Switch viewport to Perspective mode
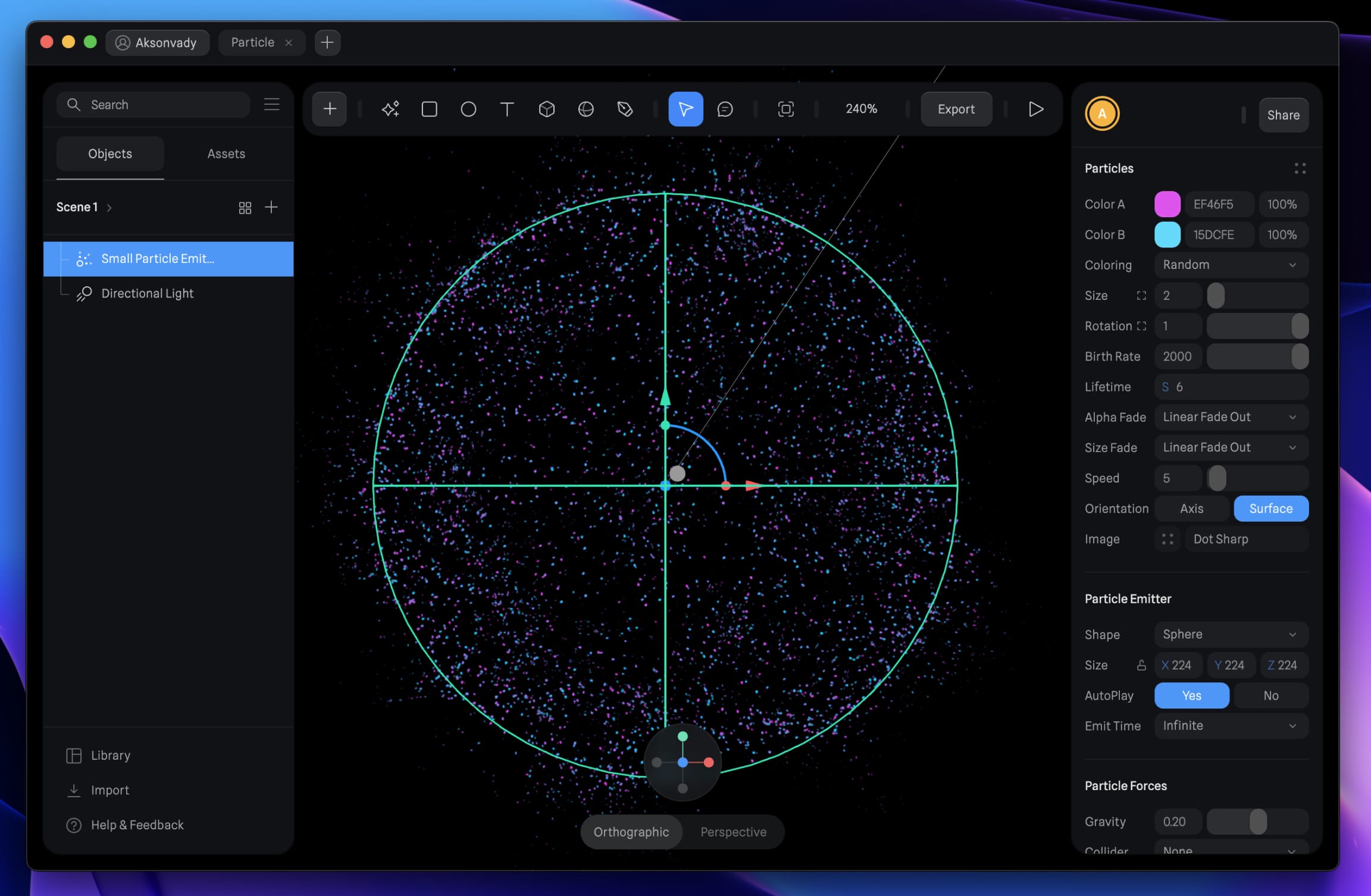This screenshot has width=1371, height=896. 733,832
